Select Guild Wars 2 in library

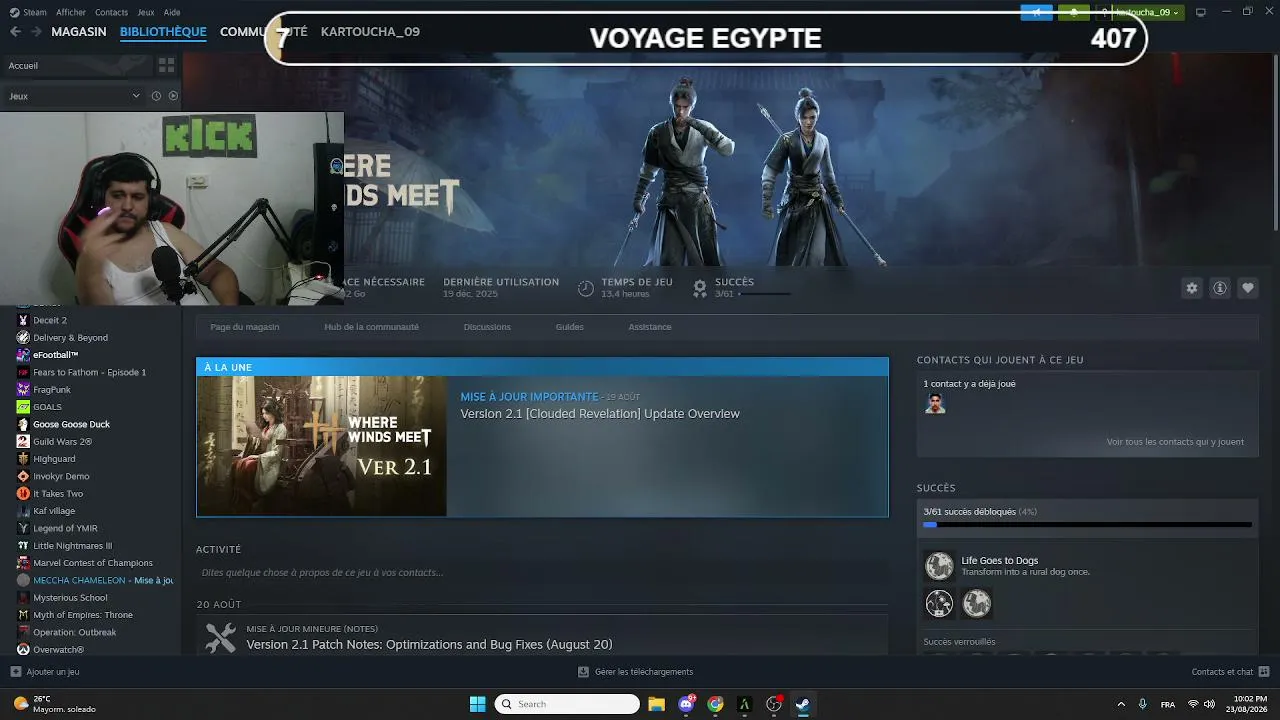63,442
